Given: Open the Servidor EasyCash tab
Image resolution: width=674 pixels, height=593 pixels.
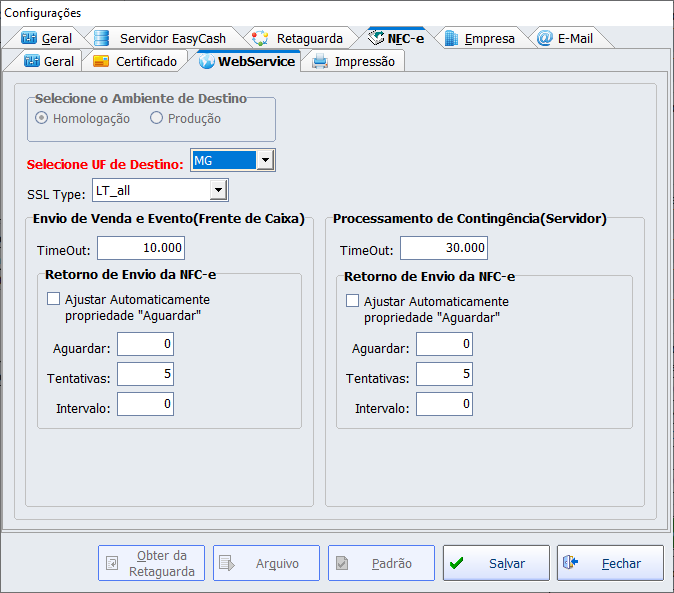Looking at the screenshot, I should coord(160,39).
